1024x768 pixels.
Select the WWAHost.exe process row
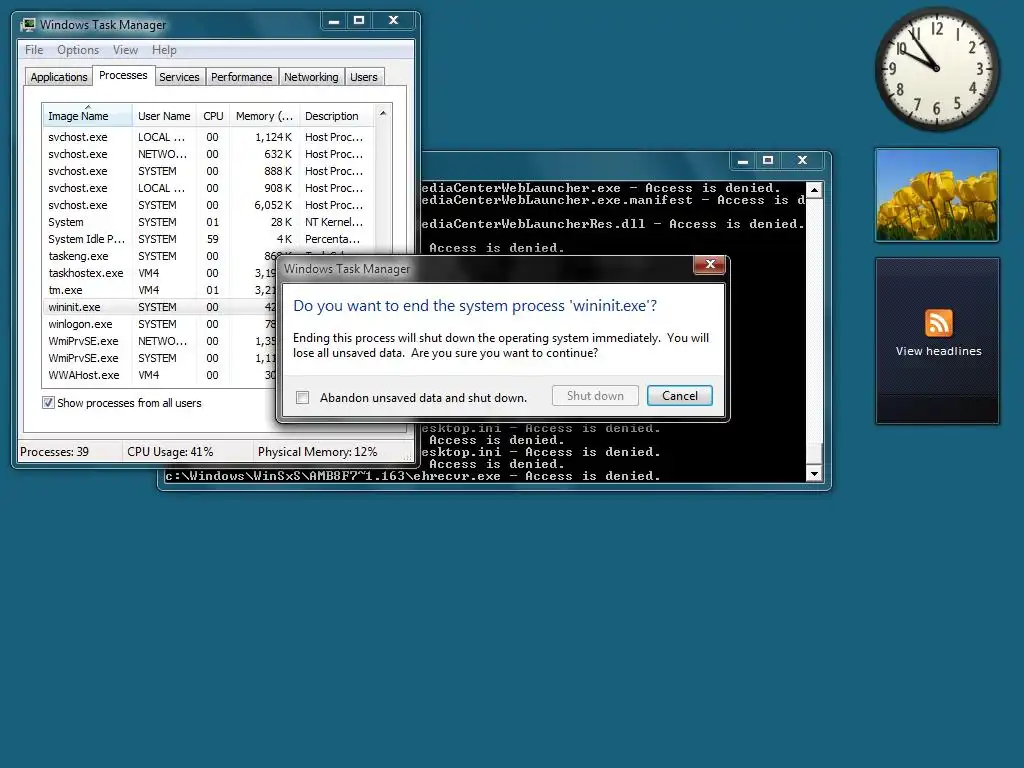(x=160, y=375)
